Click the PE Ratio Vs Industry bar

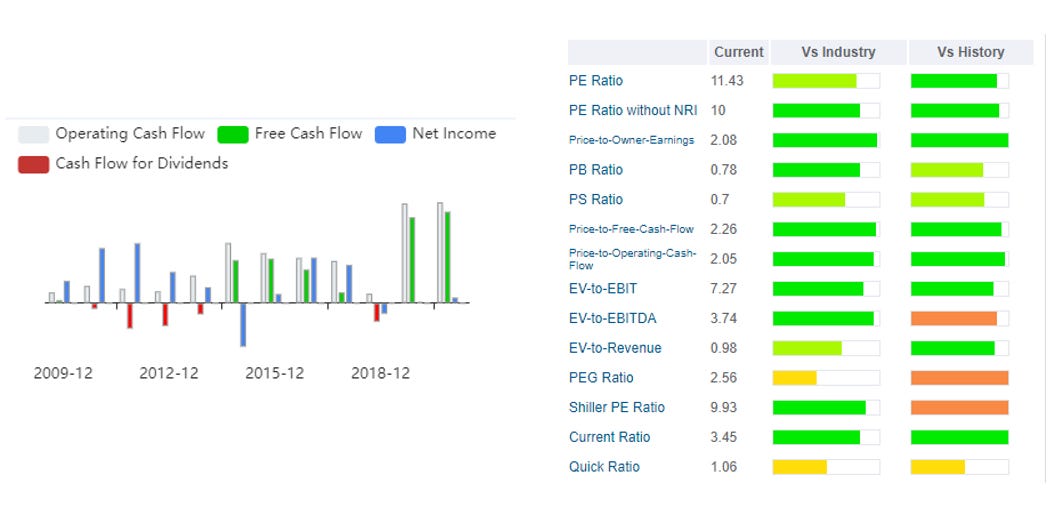[826, 81]
